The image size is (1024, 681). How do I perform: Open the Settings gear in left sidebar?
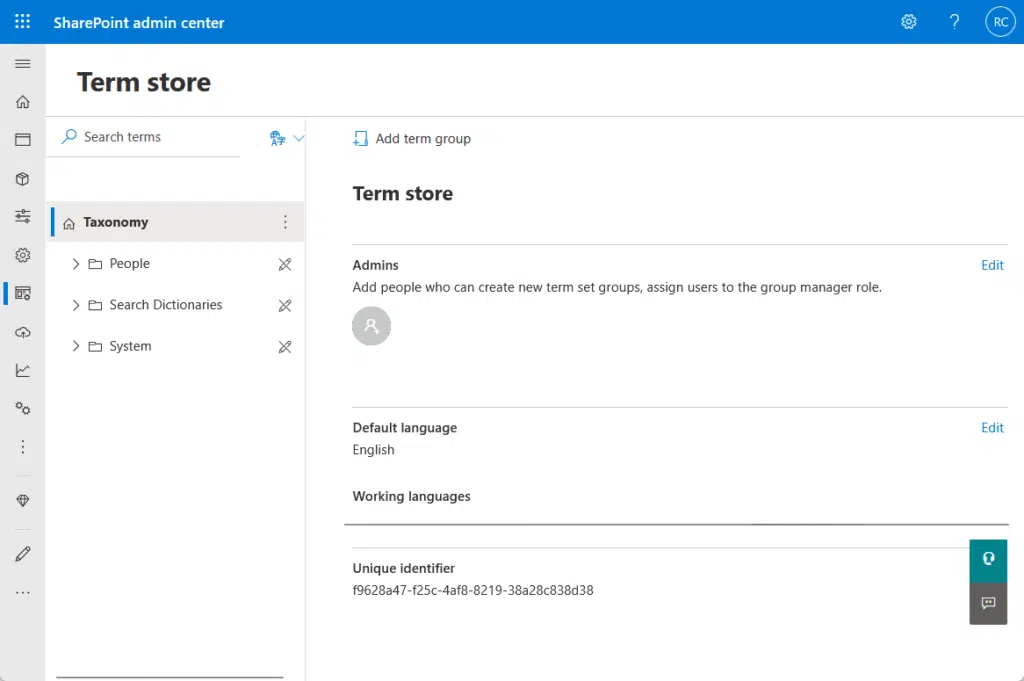pyautogui.click(x=23, y=255)
